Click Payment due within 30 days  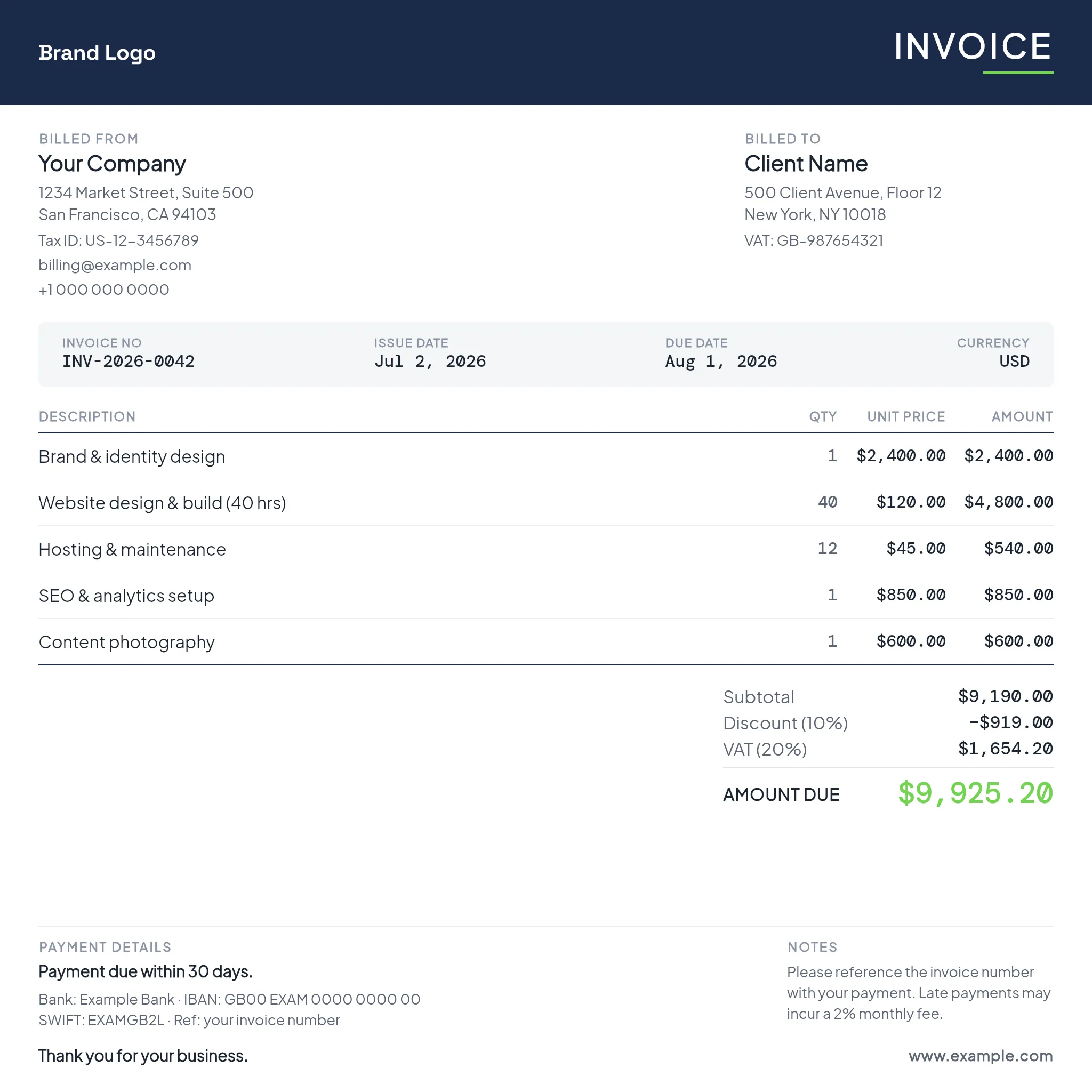[145, 971]
